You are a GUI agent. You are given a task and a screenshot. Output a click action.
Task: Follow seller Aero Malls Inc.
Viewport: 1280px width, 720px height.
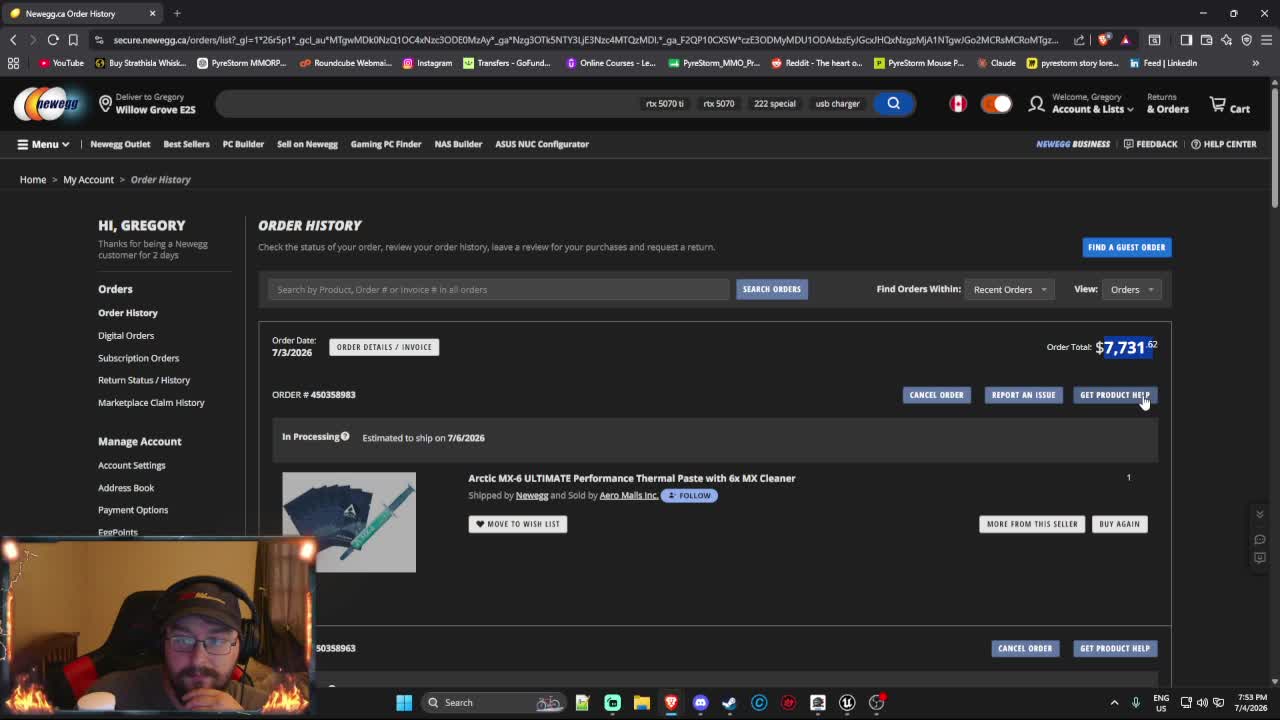[x=689, y=496]
